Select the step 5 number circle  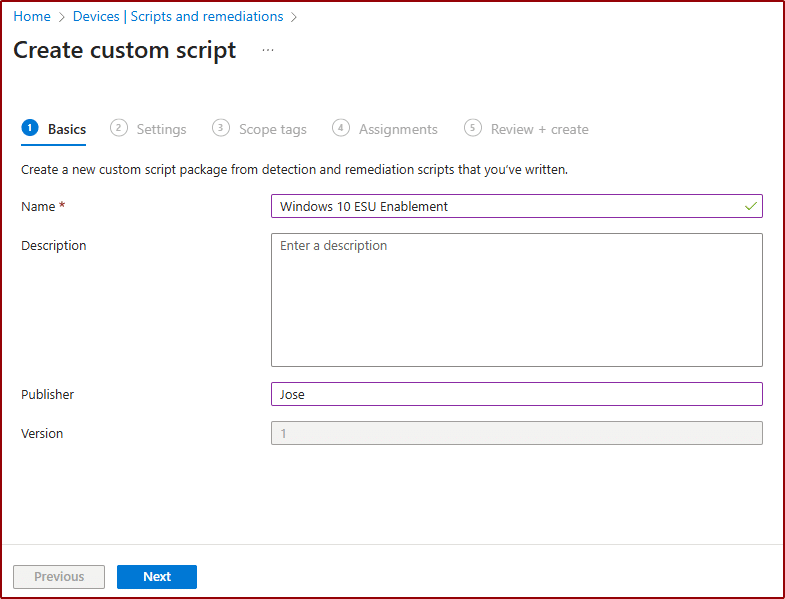pyautogui.click(x=473, y=128)
